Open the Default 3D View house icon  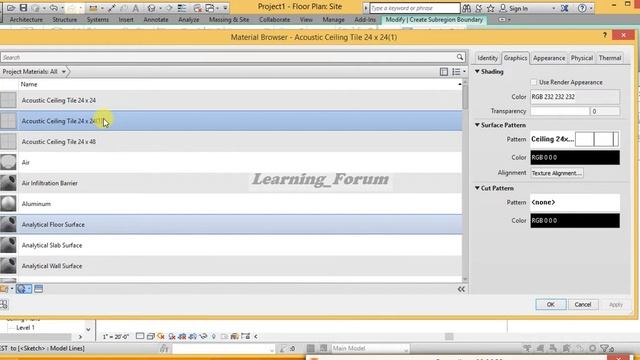152,8
